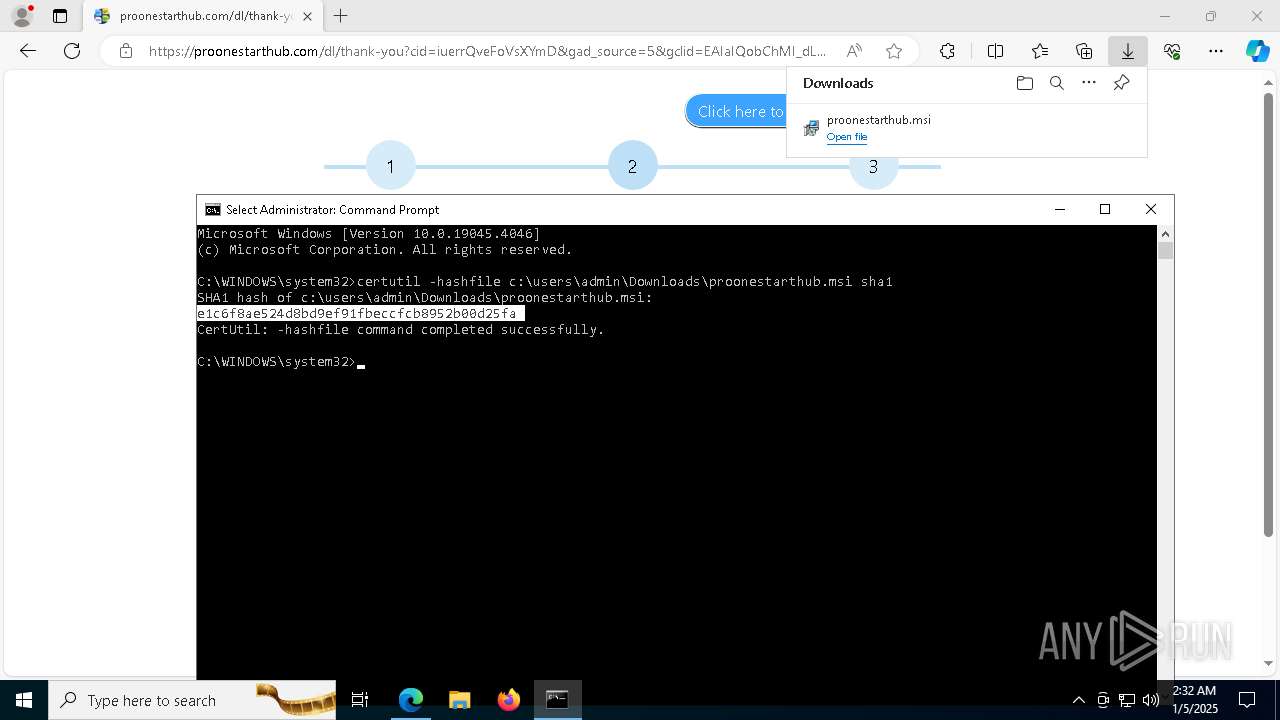Select step 2 circle on the page

632,166
